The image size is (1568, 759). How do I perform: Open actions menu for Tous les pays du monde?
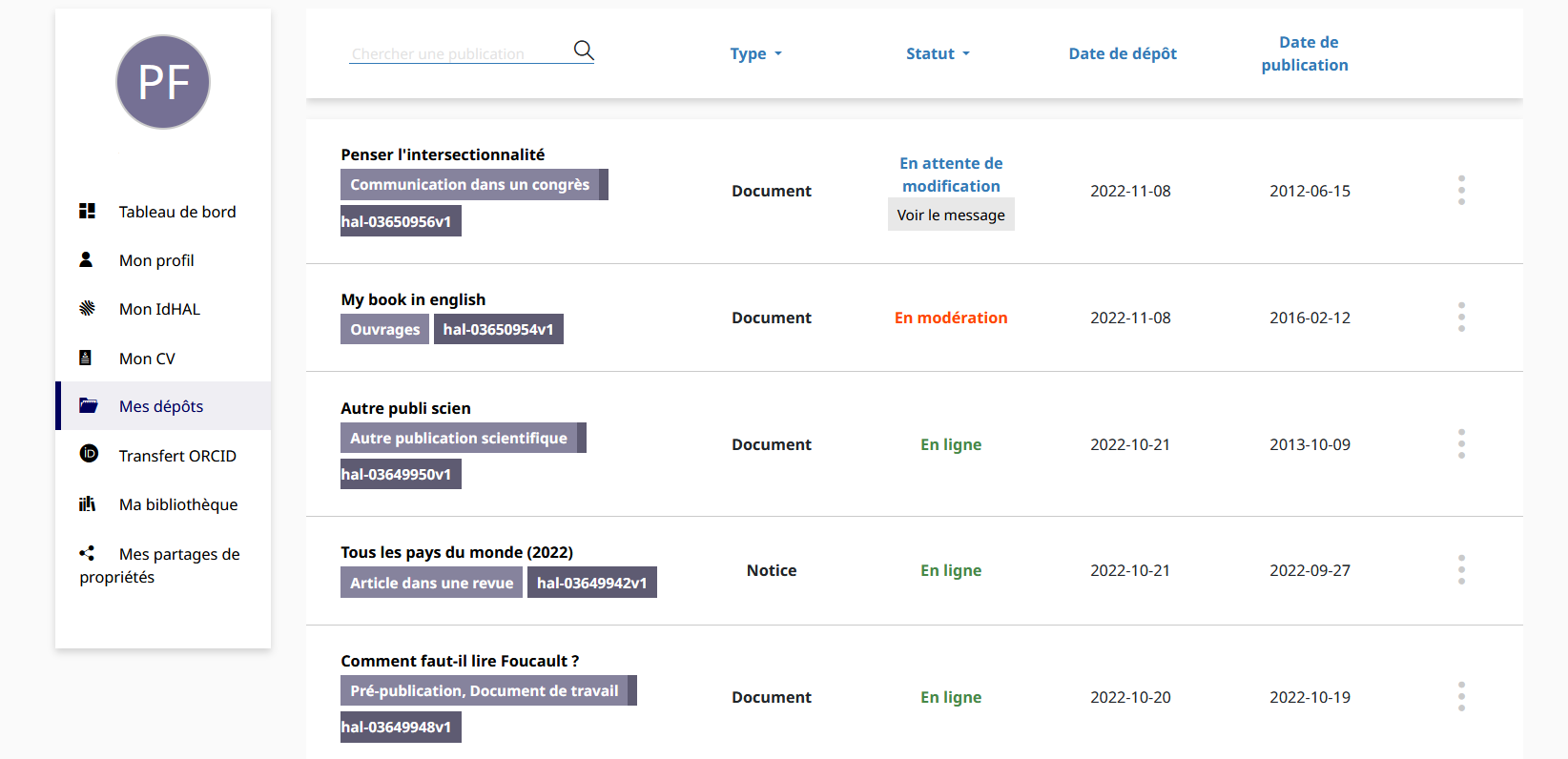click(x=1461, y=569)
